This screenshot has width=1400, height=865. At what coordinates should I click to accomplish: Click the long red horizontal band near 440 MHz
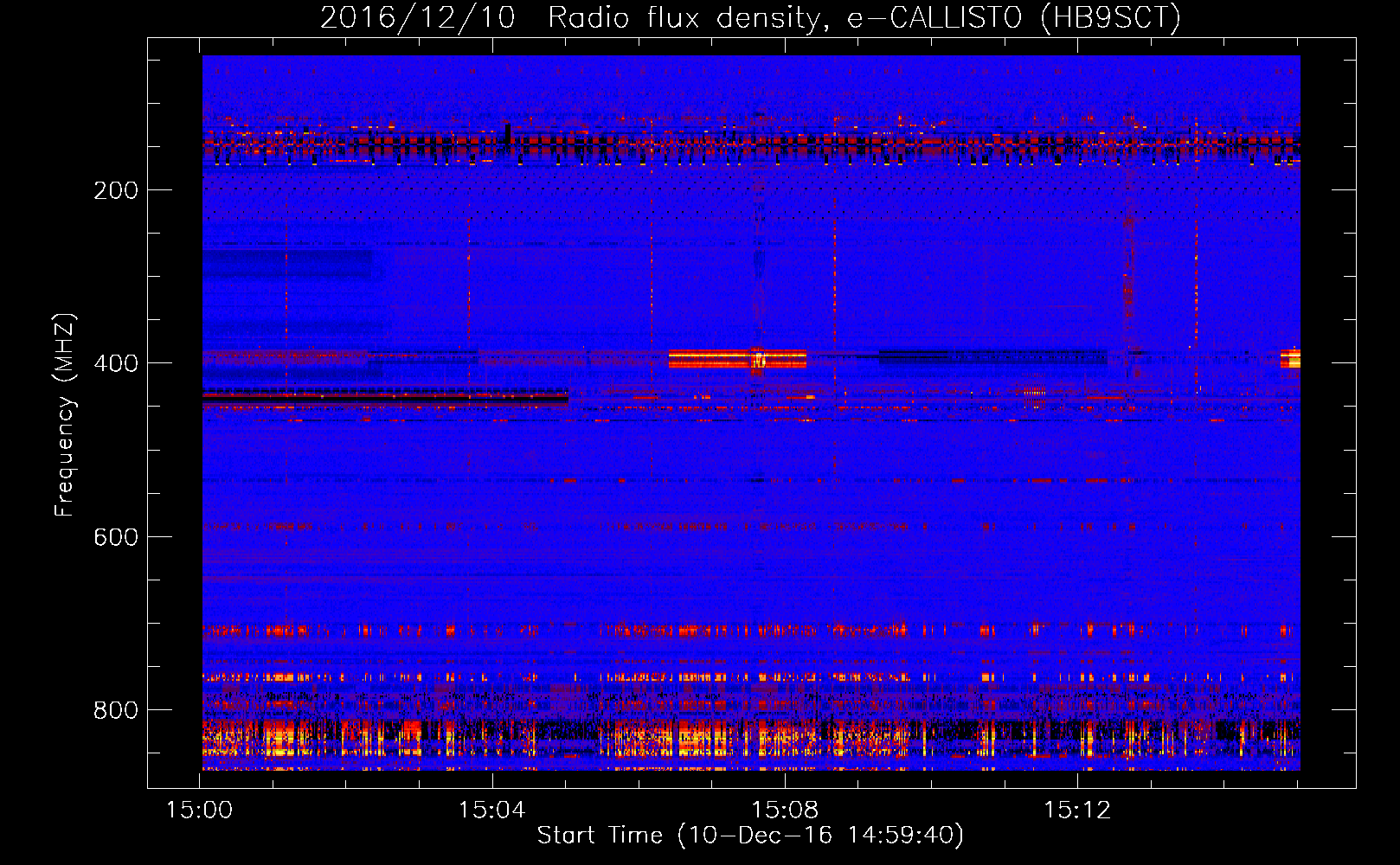point(385,397)
